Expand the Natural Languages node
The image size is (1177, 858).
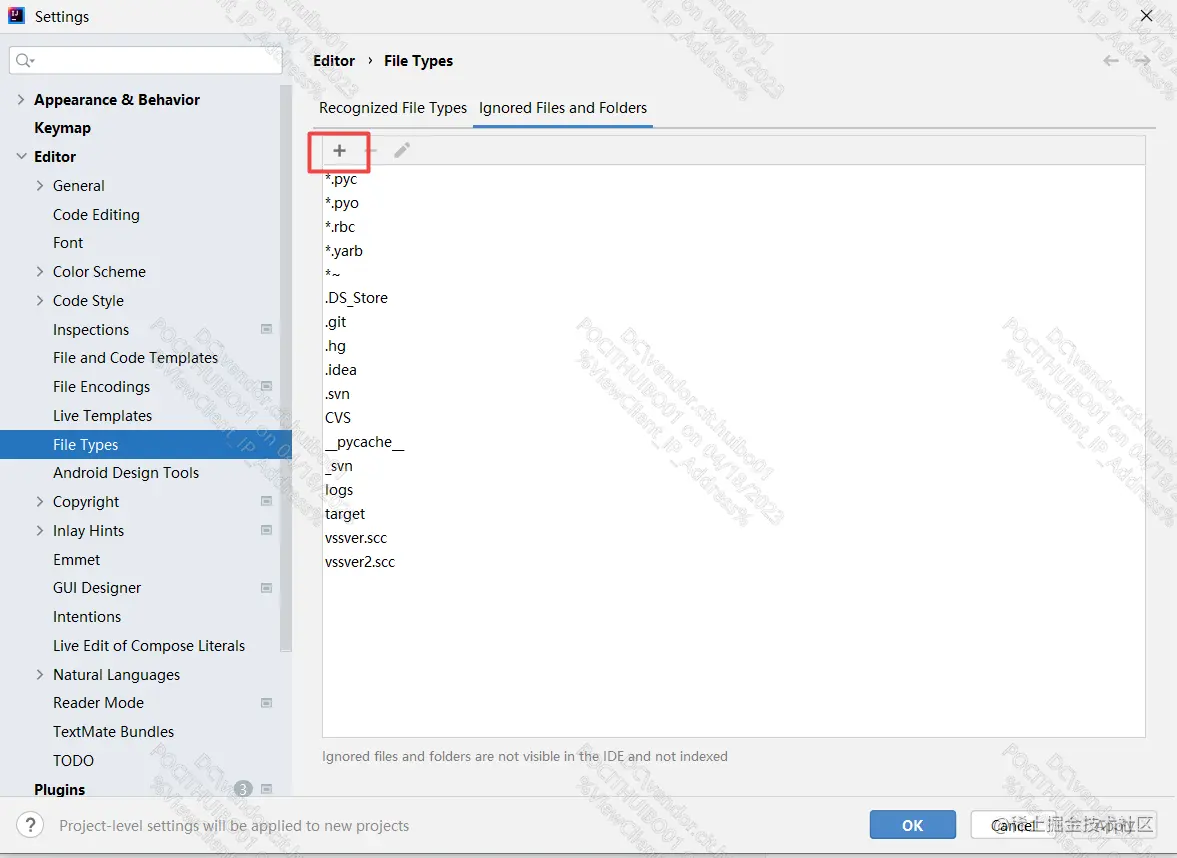coord(40,675)
